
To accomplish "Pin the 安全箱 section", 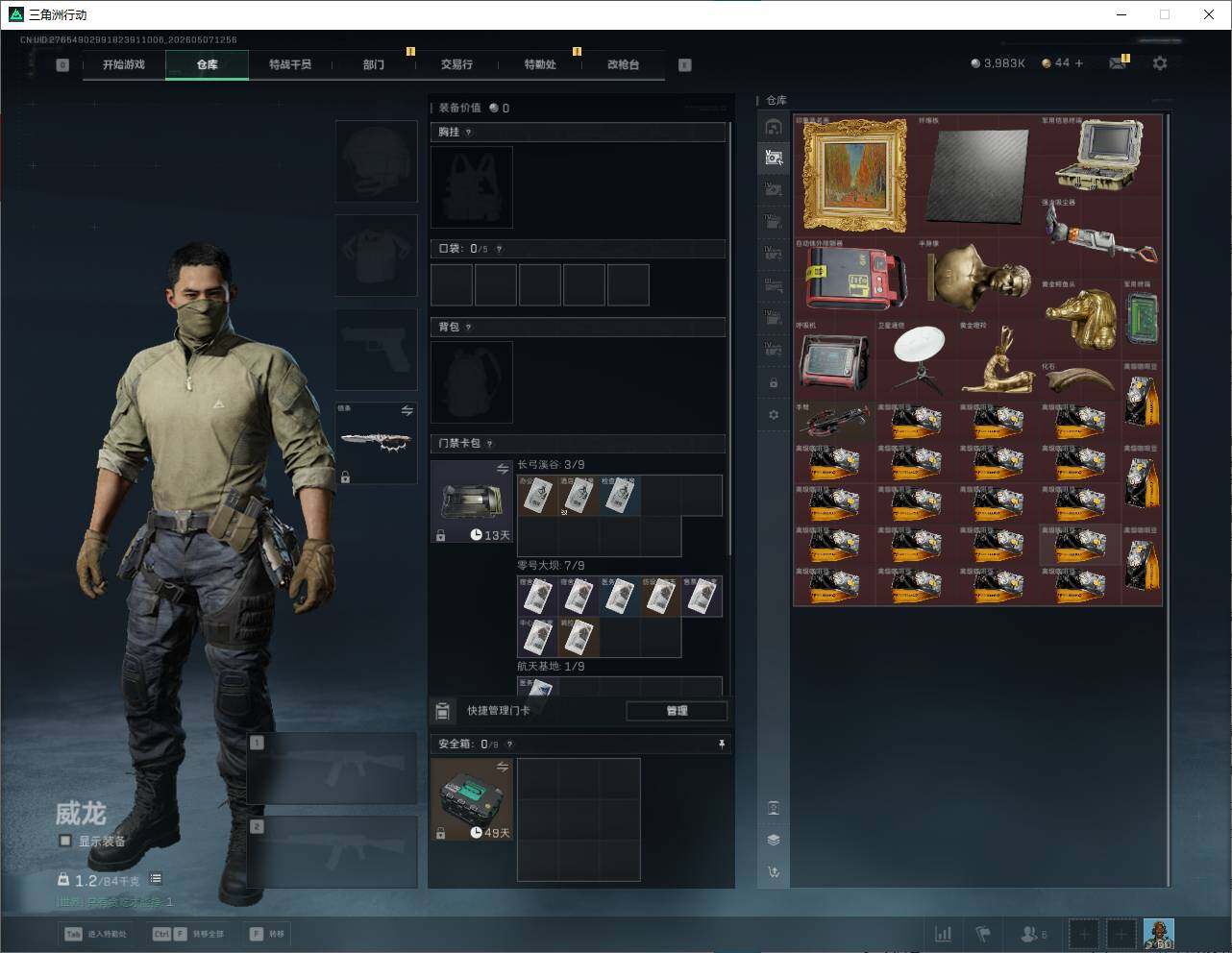I will click(721, 744).
